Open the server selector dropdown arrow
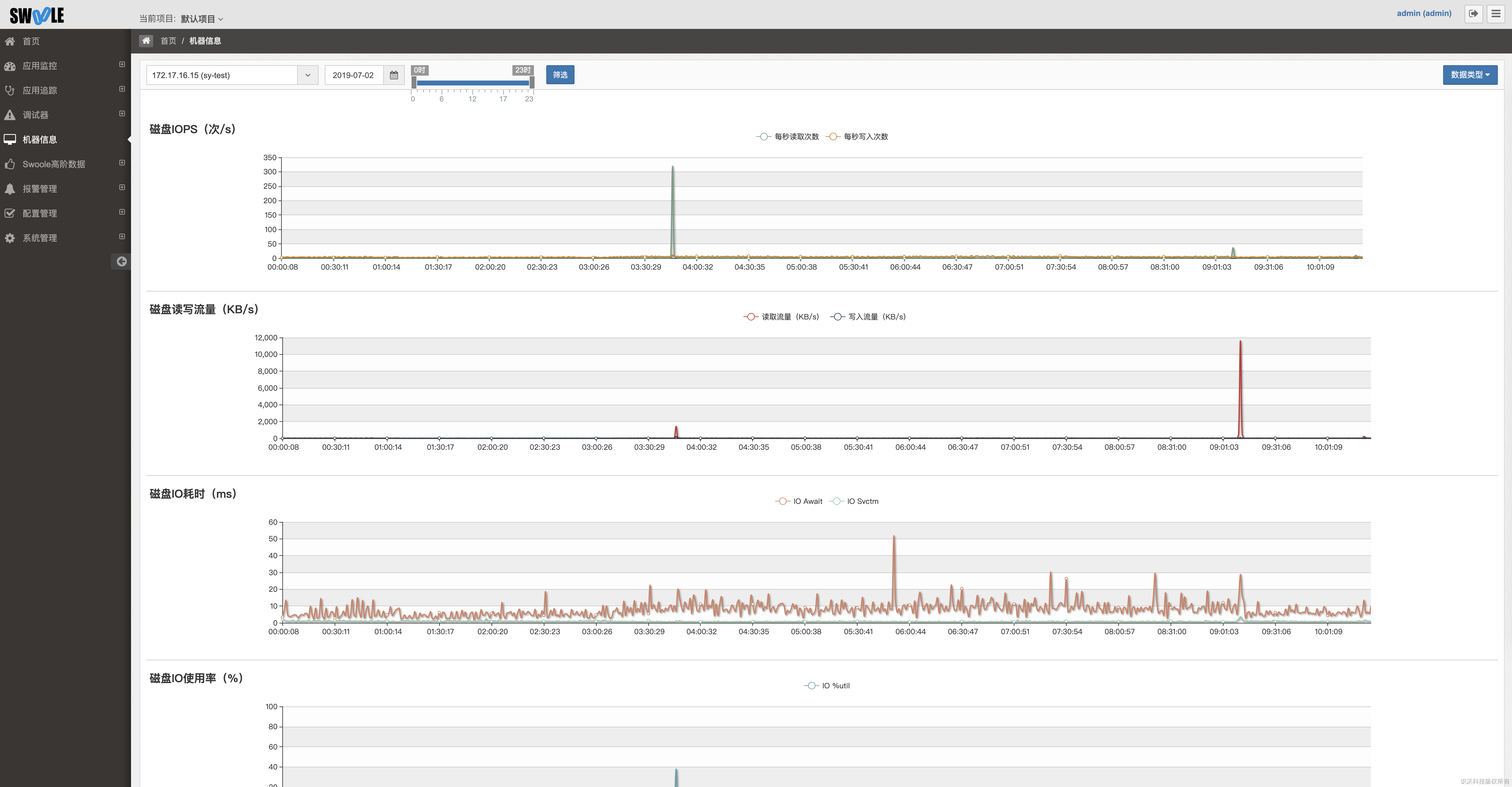This screenshot has height=787, width=1512. [x=308, y=75]
